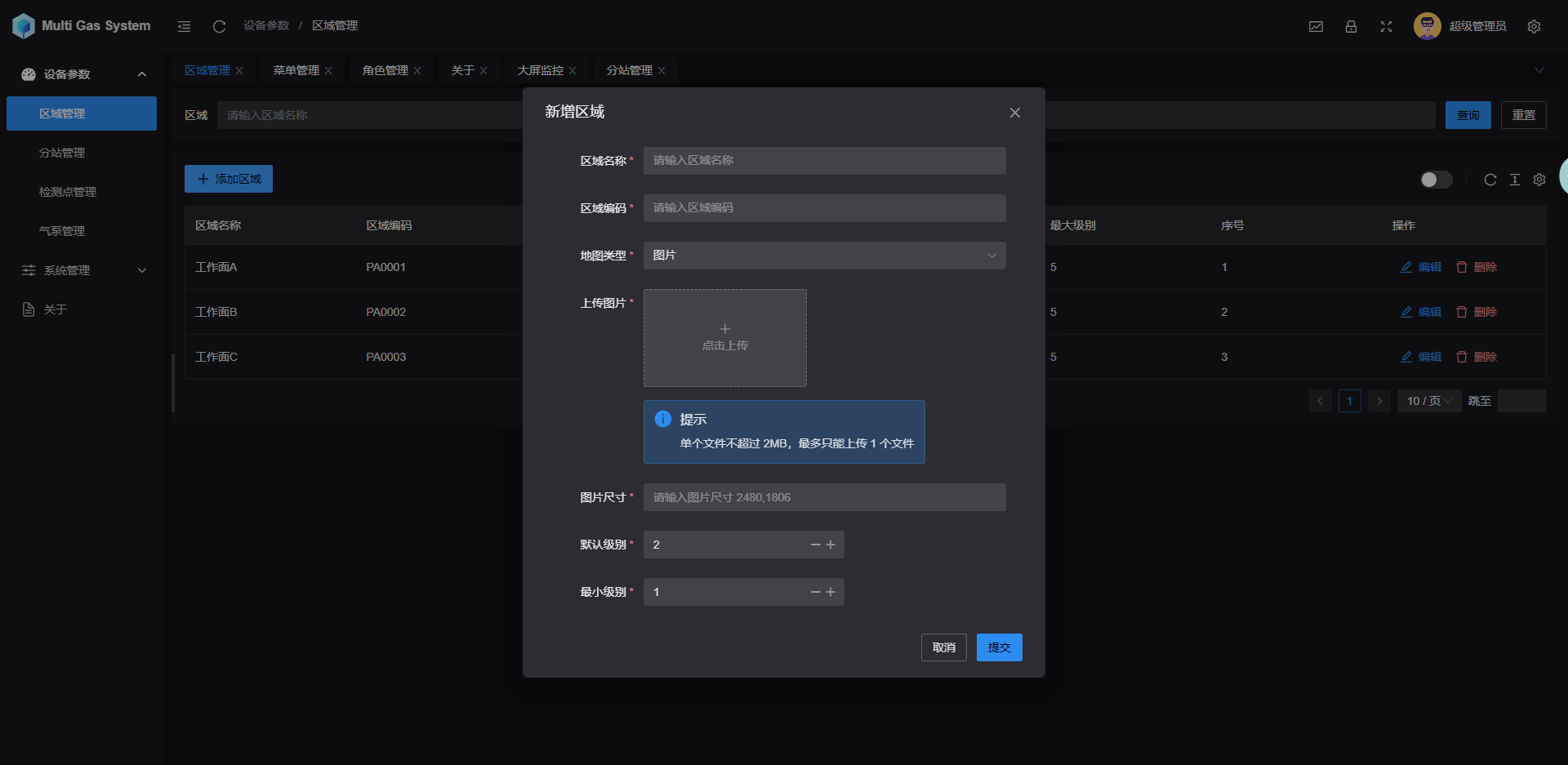Screen dimensions: 1568x765
Task: Open the 超级管理员 user avatar
Action: coord(1427,26)
